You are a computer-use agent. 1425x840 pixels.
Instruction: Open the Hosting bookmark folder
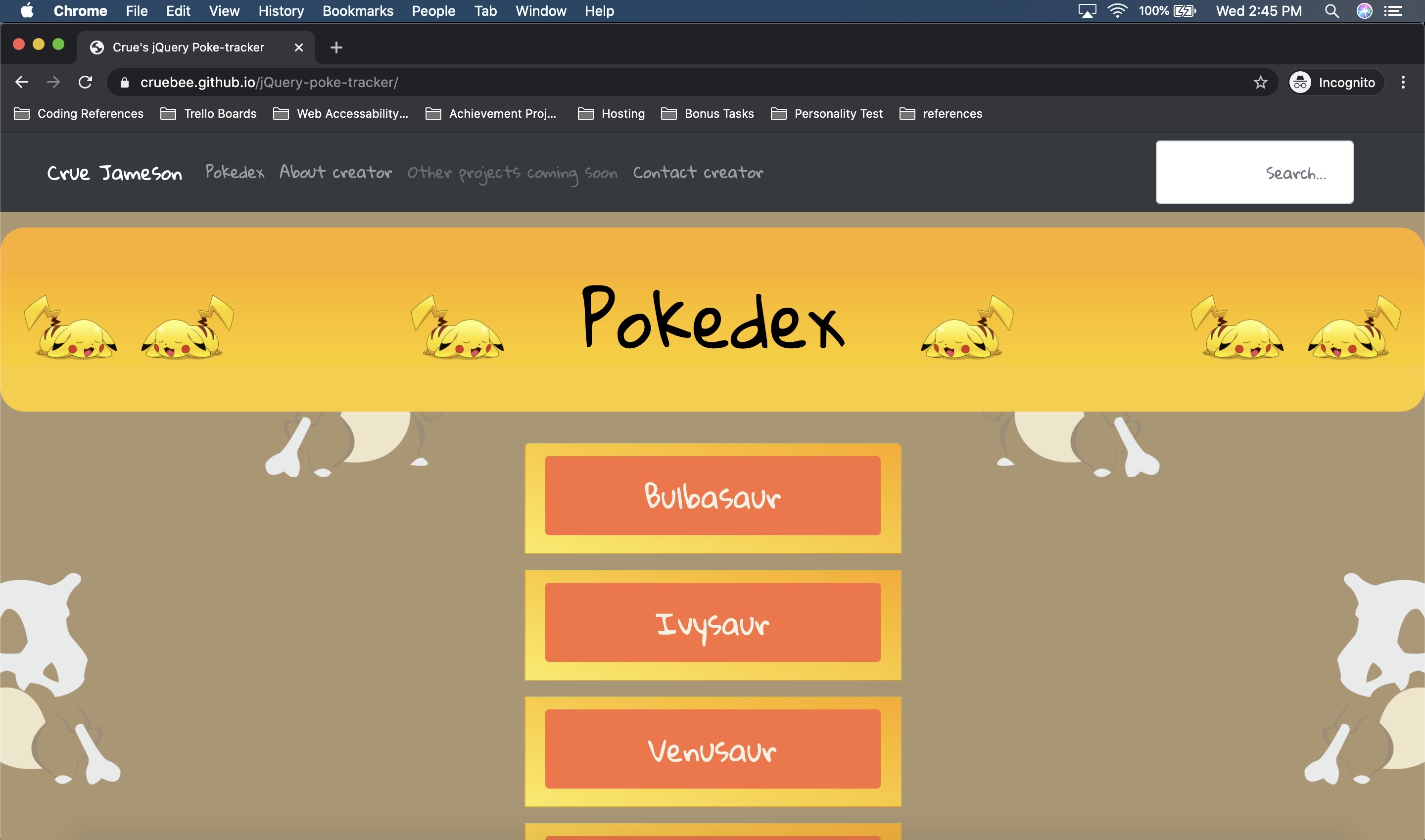coord(611,114)
